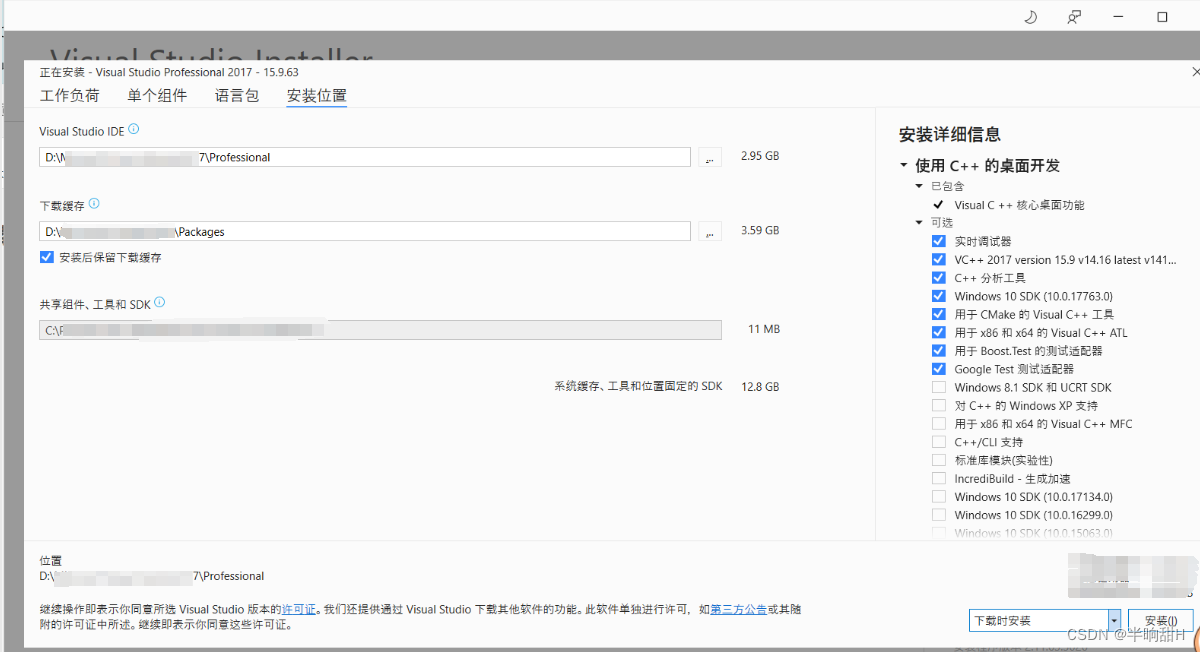Uncheck Windows 10 SDK (10.0.17763.0)
Screen dimensions: 1200x652
pos(938,296)
